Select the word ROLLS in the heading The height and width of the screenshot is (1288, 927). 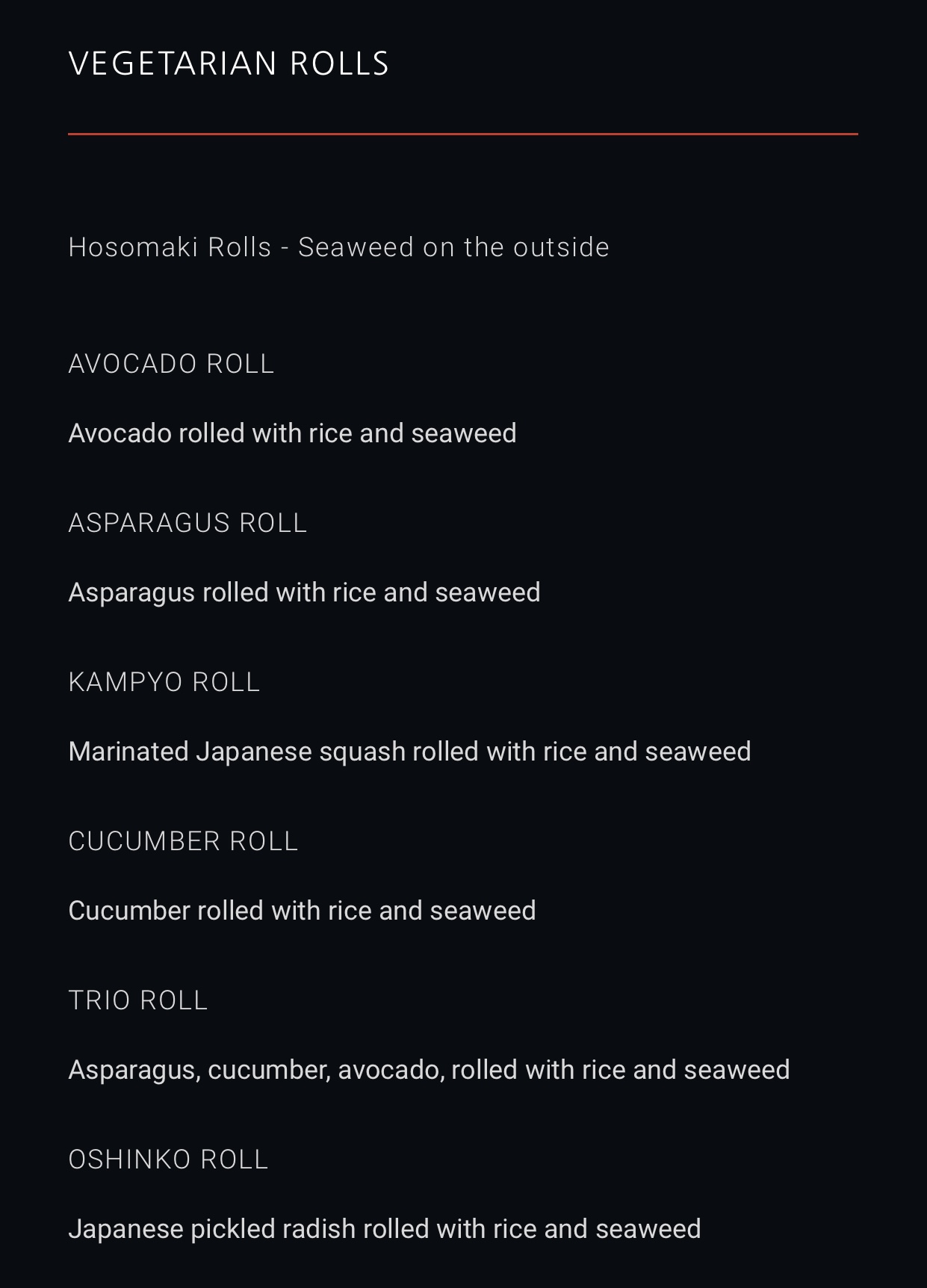click(x=339, y=64)
